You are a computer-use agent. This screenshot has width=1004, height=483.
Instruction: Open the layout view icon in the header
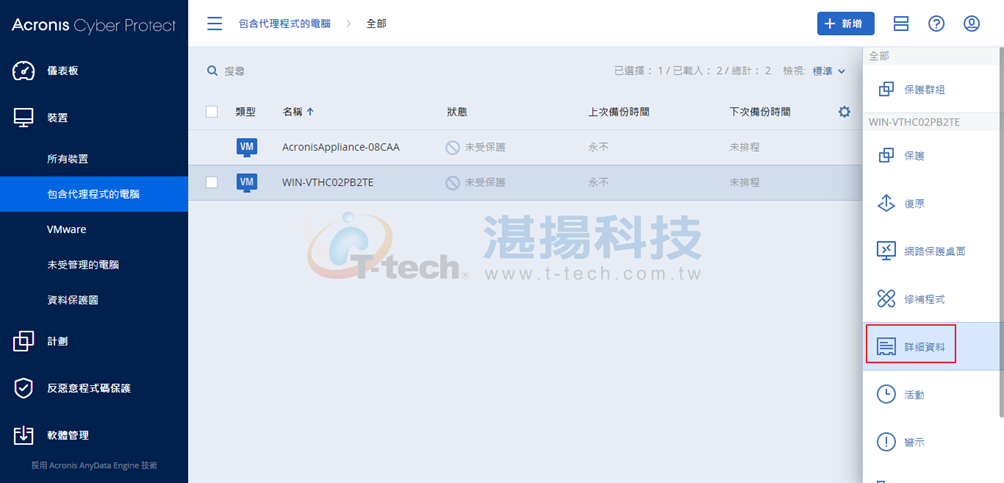point(902,24)
